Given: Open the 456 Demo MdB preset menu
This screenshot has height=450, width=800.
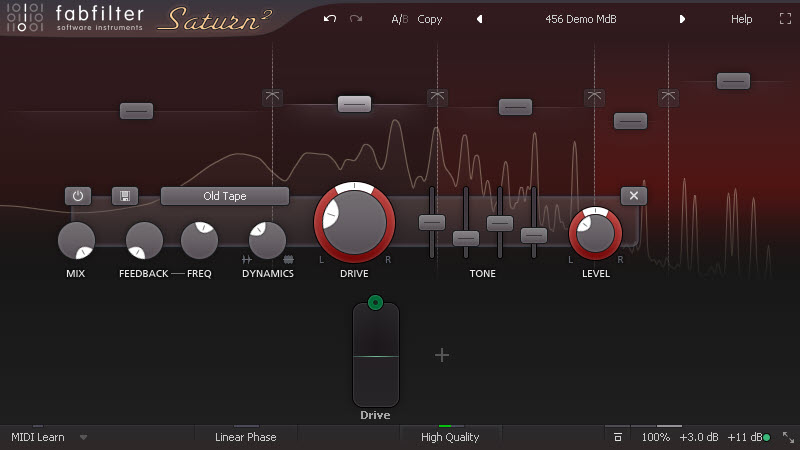Looking at the screenshot, I should pos(581,19).
